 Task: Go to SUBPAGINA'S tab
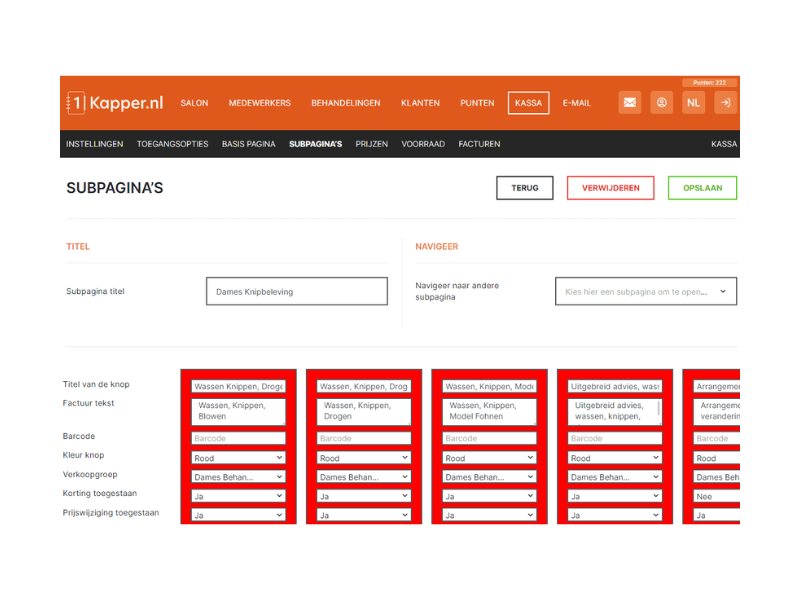click(315, 144)
